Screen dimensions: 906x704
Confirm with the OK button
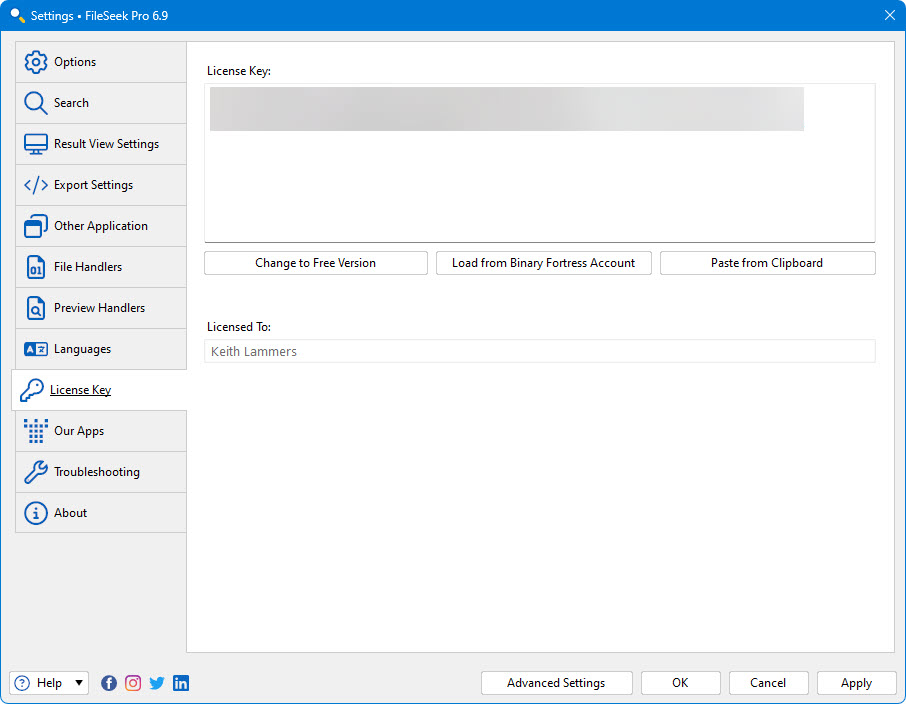pos(680,683)
